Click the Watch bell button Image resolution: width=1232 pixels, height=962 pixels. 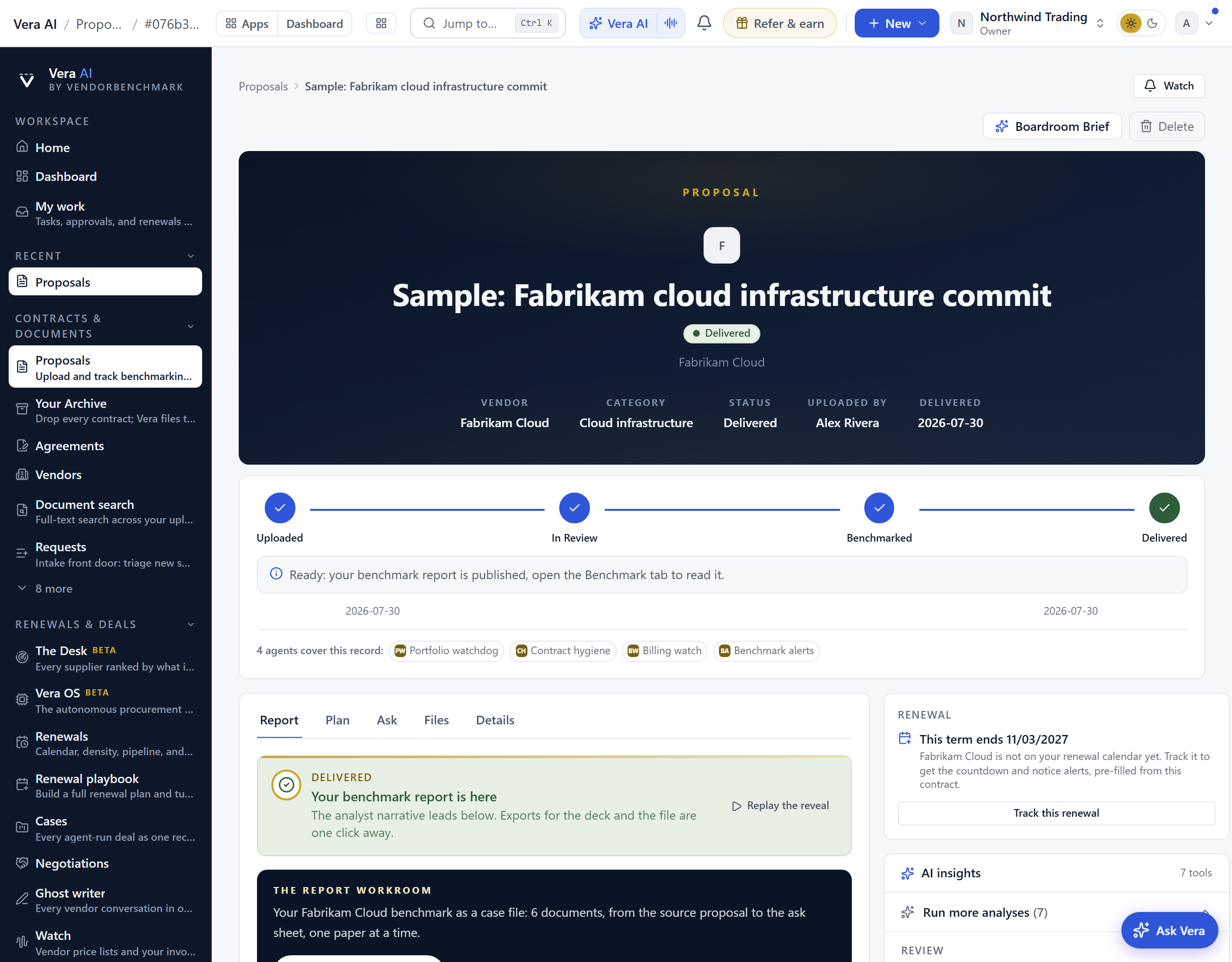click(x=1168, y=86)
